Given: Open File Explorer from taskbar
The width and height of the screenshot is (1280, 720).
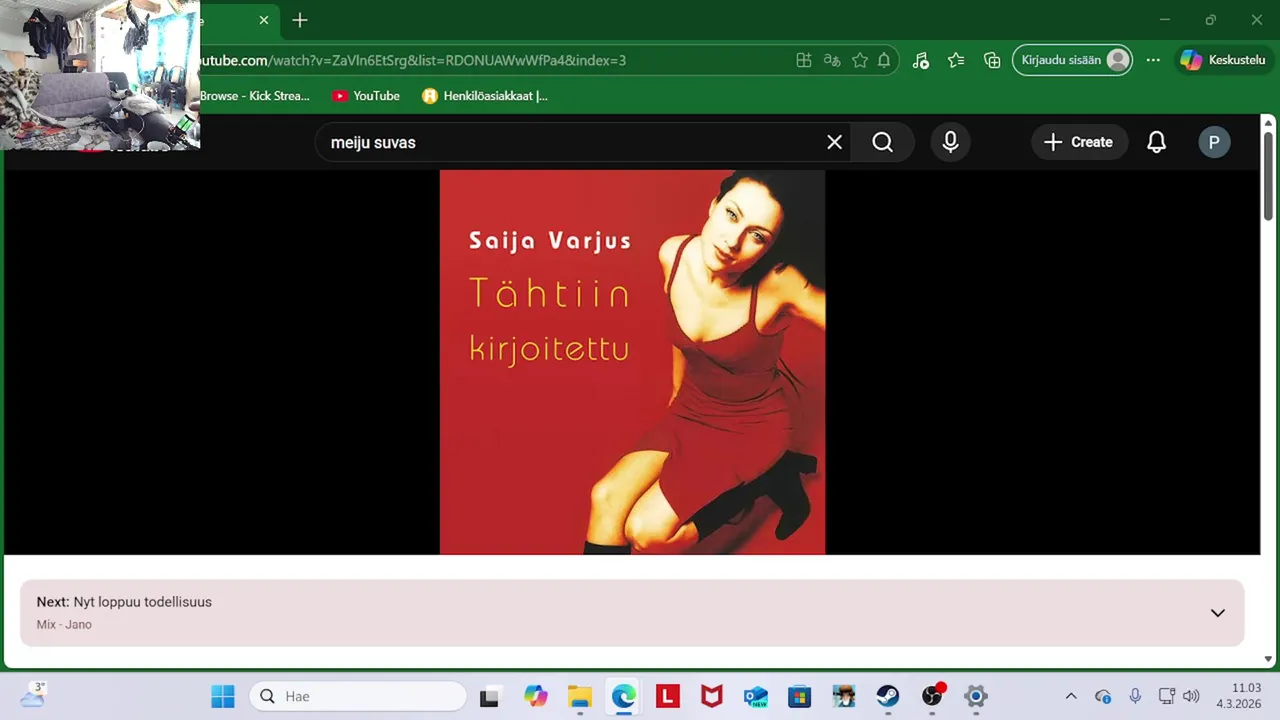Looking at the screenshot, I should tap(580, 696).
